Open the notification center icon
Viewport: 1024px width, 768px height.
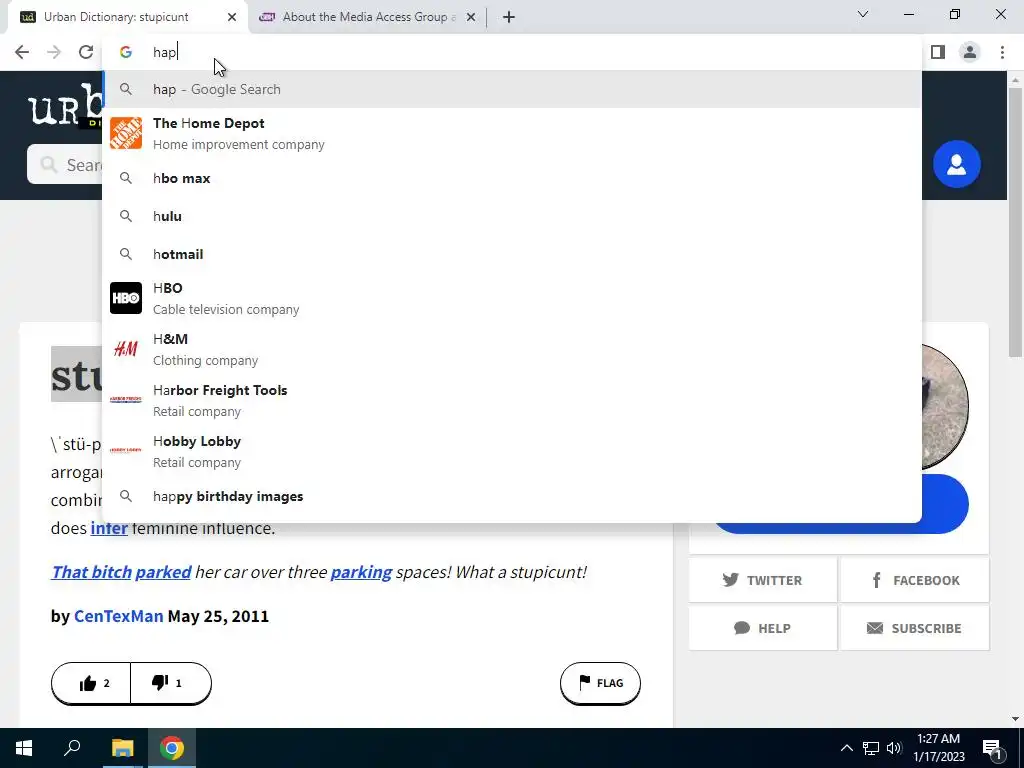coord(991,748)
